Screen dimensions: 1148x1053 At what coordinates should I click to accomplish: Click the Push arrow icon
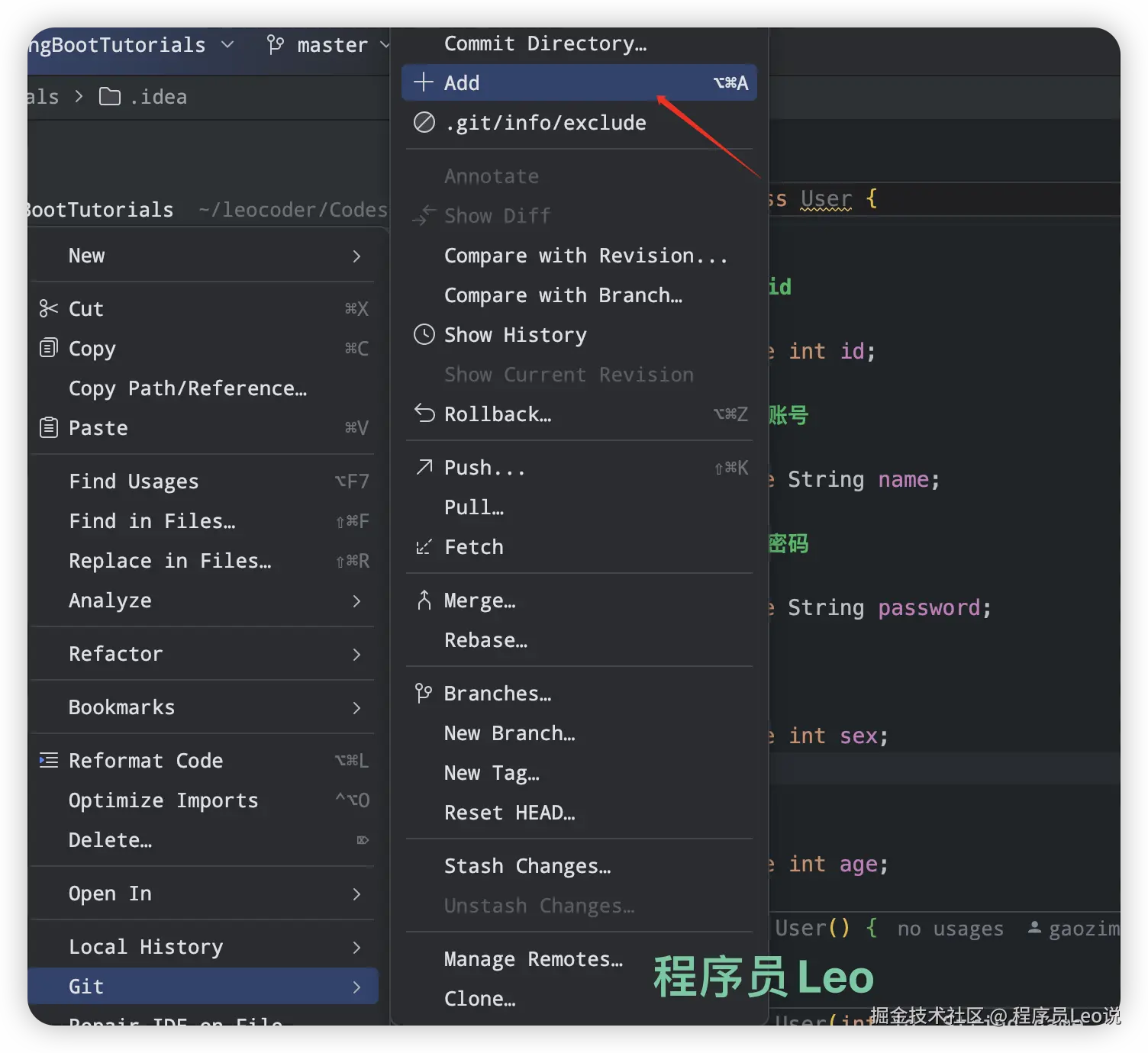tap(424, 467)
